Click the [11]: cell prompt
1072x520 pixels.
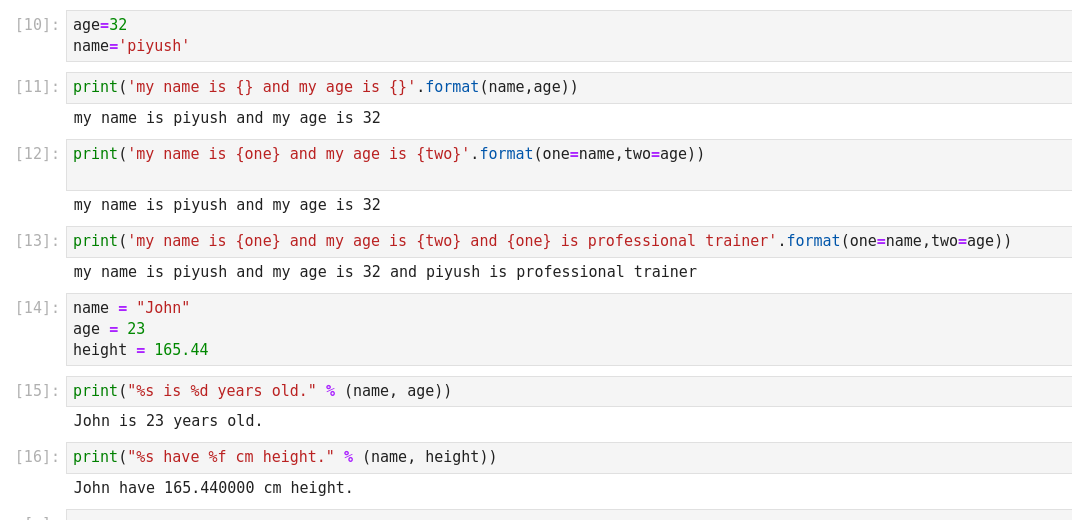coord(37,87)
